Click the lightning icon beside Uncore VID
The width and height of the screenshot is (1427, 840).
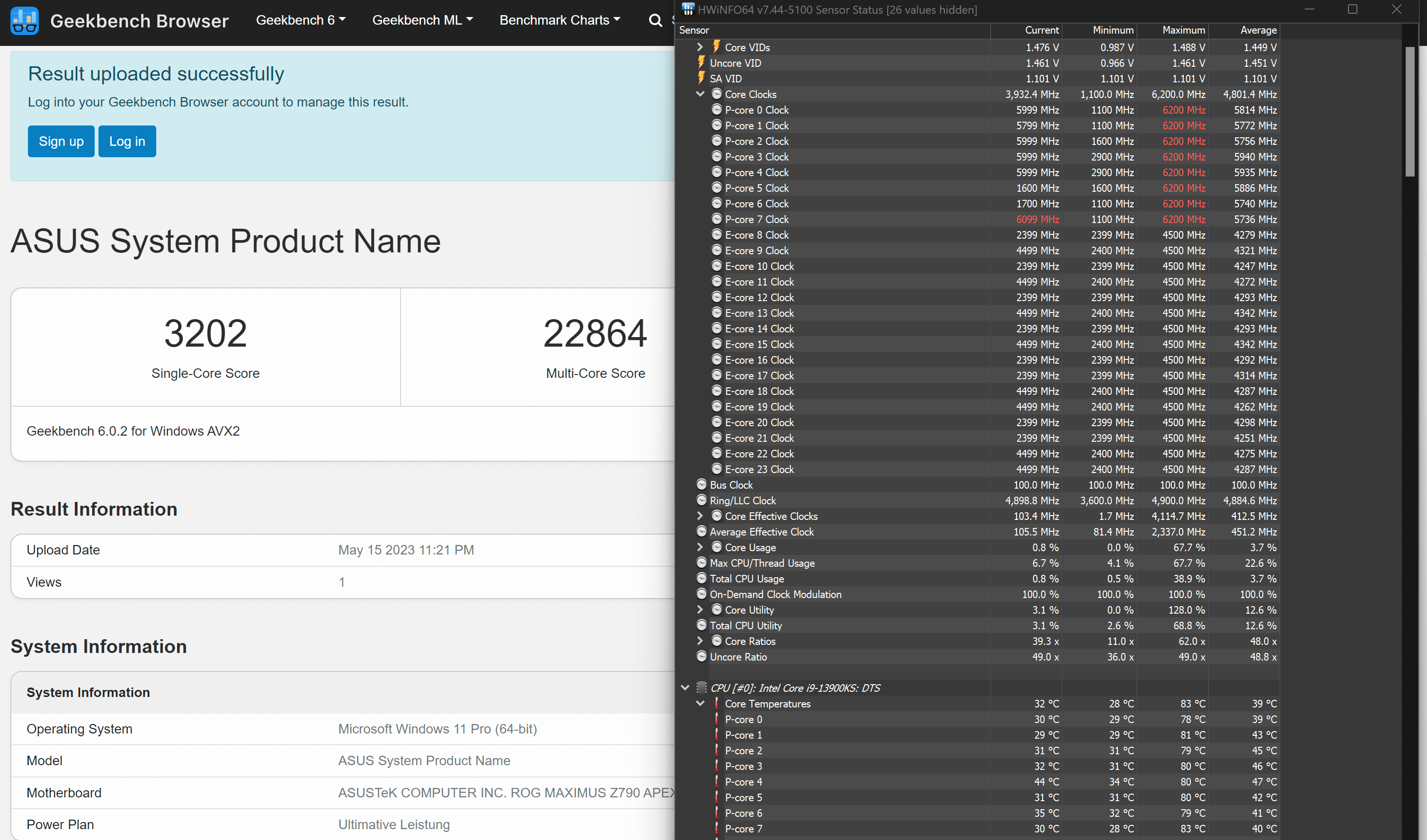click(702, 63)
